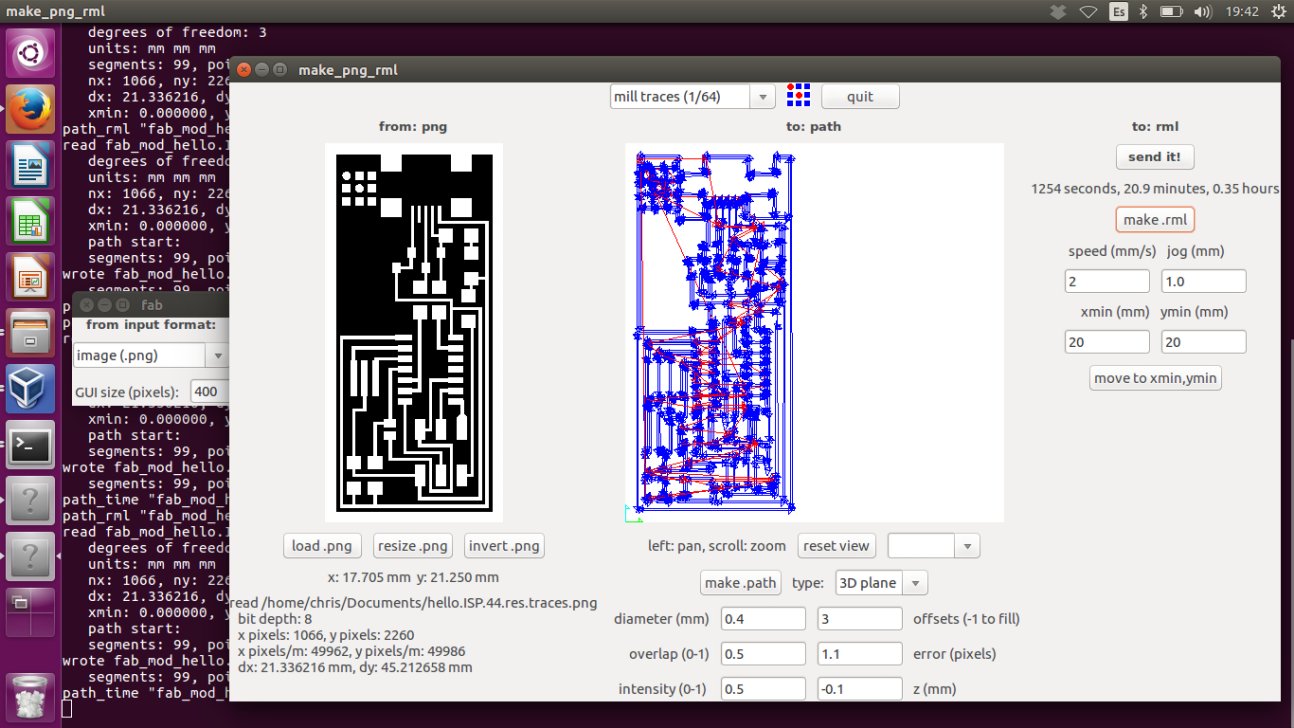Click the hello.ISP.44.res.traces.png file path text
The height and width of the screenshot is (728, 1294).
pyautogui.click(x=413, y=603)
